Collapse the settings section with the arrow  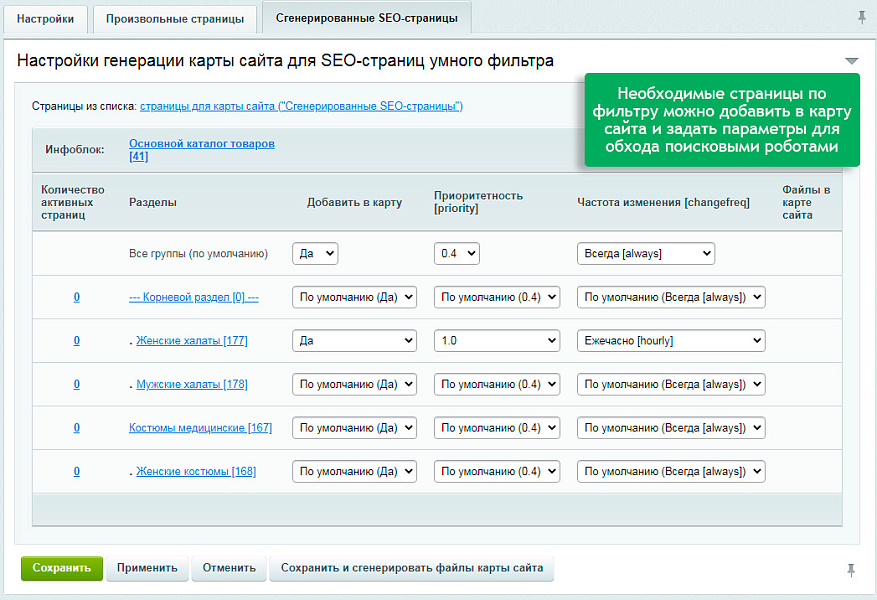point(851,60)
